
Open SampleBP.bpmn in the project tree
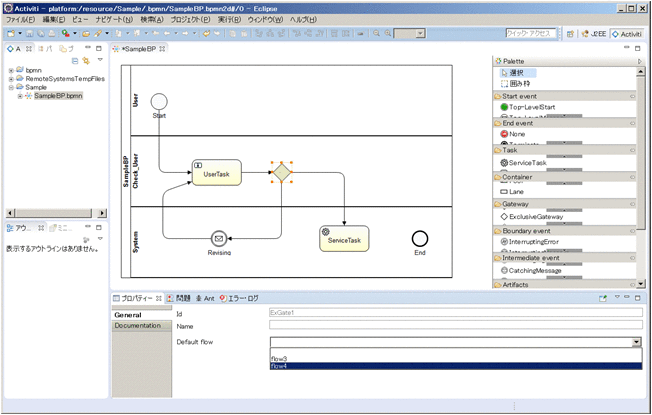[x=57, y=96]
